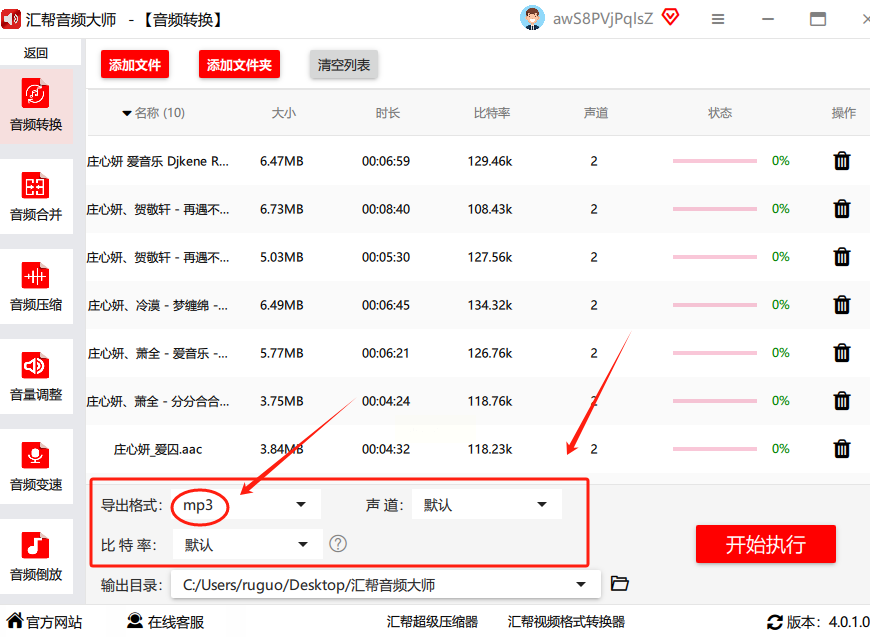
Task: Open the 声道 默认 dropdown
Action: click(x=487, y=505)
